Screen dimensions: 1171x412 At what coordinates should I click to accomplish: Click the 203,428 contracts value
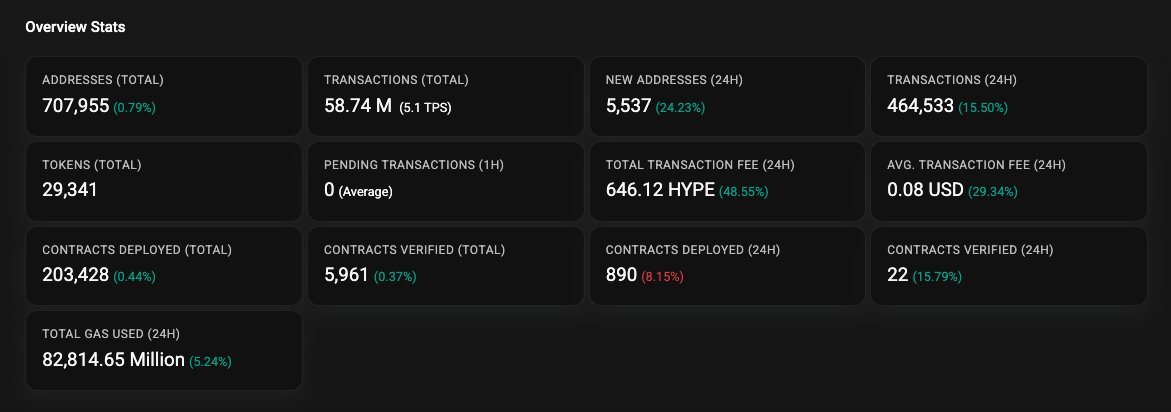coord(75,275)
